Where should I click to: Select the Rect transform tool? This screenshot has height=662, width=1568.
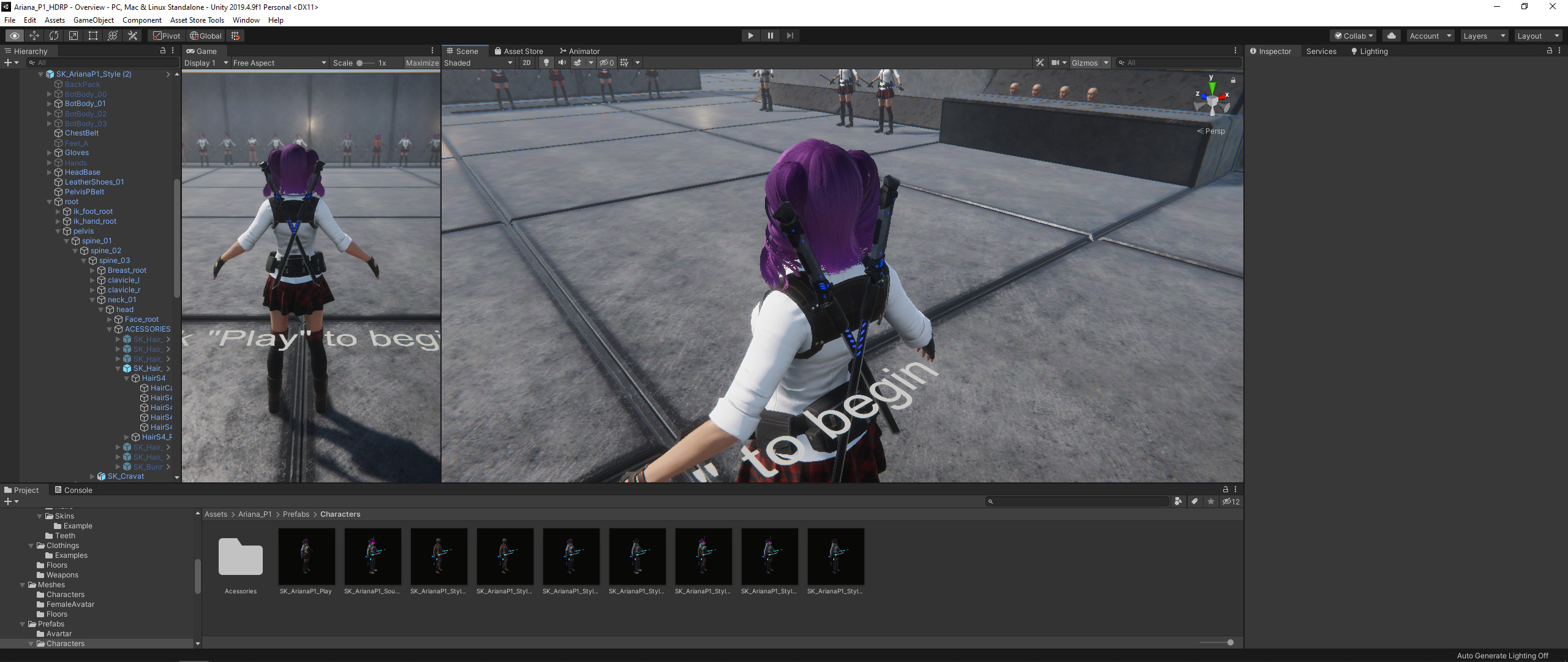[x=93, y=36]
